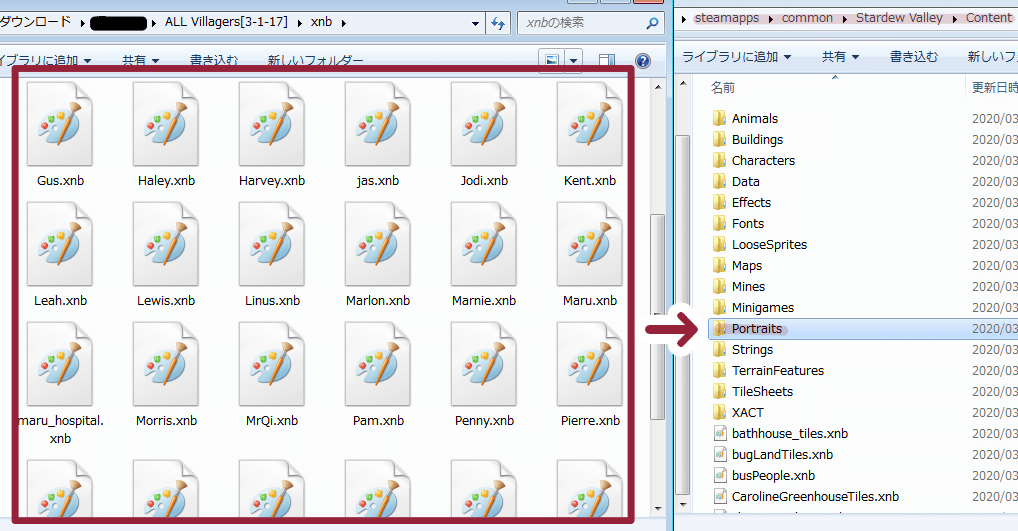Select the Maru.xnb file icon
Image resolution: width=1018 pixels, height=531 pixels.
pos(590,244)
